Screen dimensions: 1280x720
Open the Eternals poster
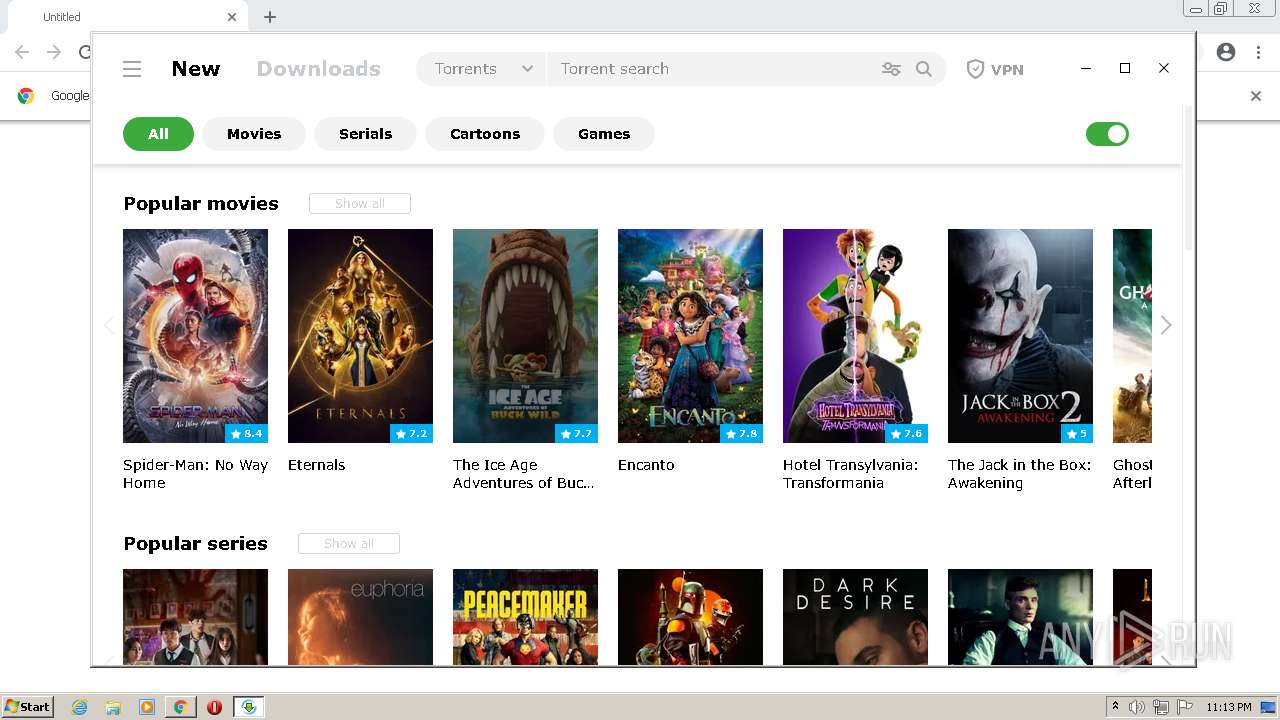[x=360, y=336]
